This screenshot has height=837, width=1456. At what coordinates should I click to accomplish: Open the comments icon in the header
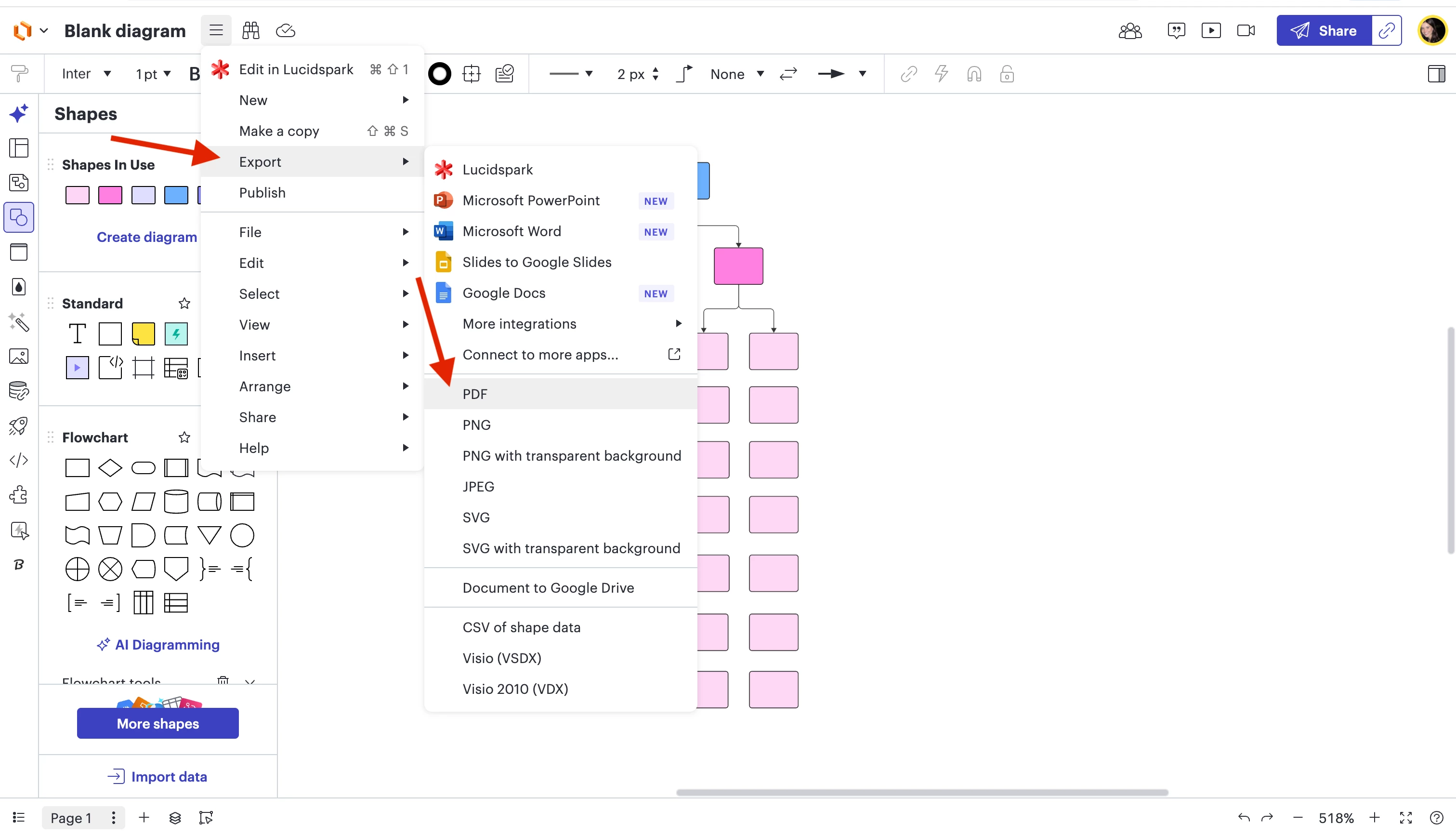point(1176,30)
